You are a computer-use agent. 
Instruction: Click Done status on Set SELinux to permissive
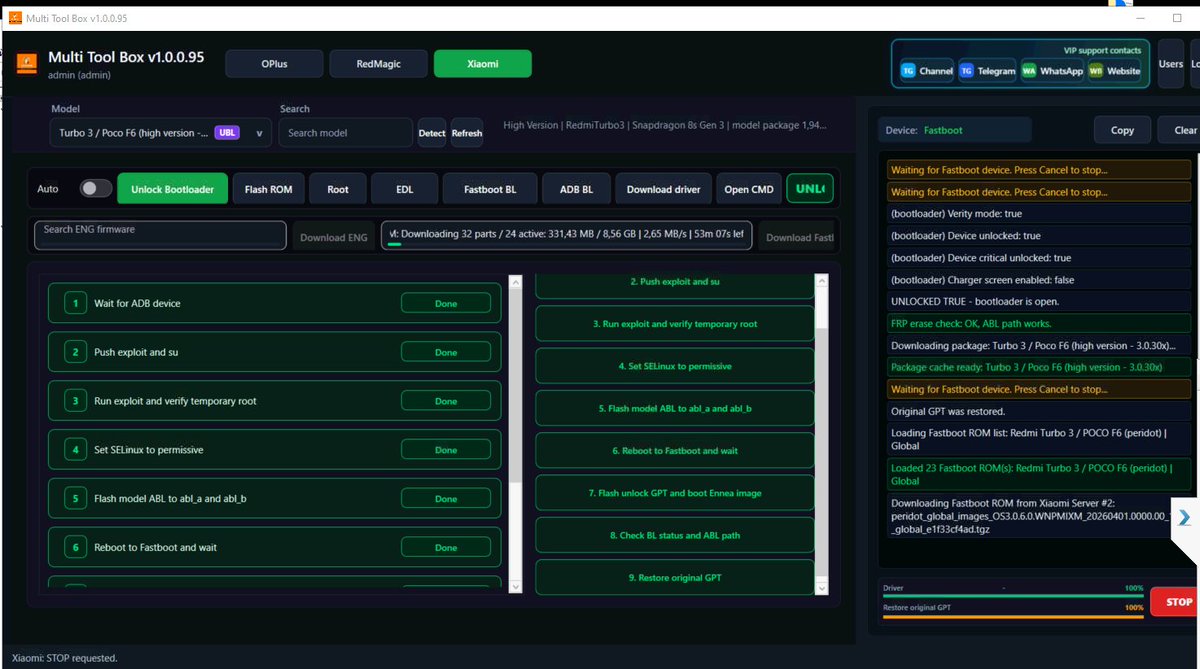tap(446, 450)
